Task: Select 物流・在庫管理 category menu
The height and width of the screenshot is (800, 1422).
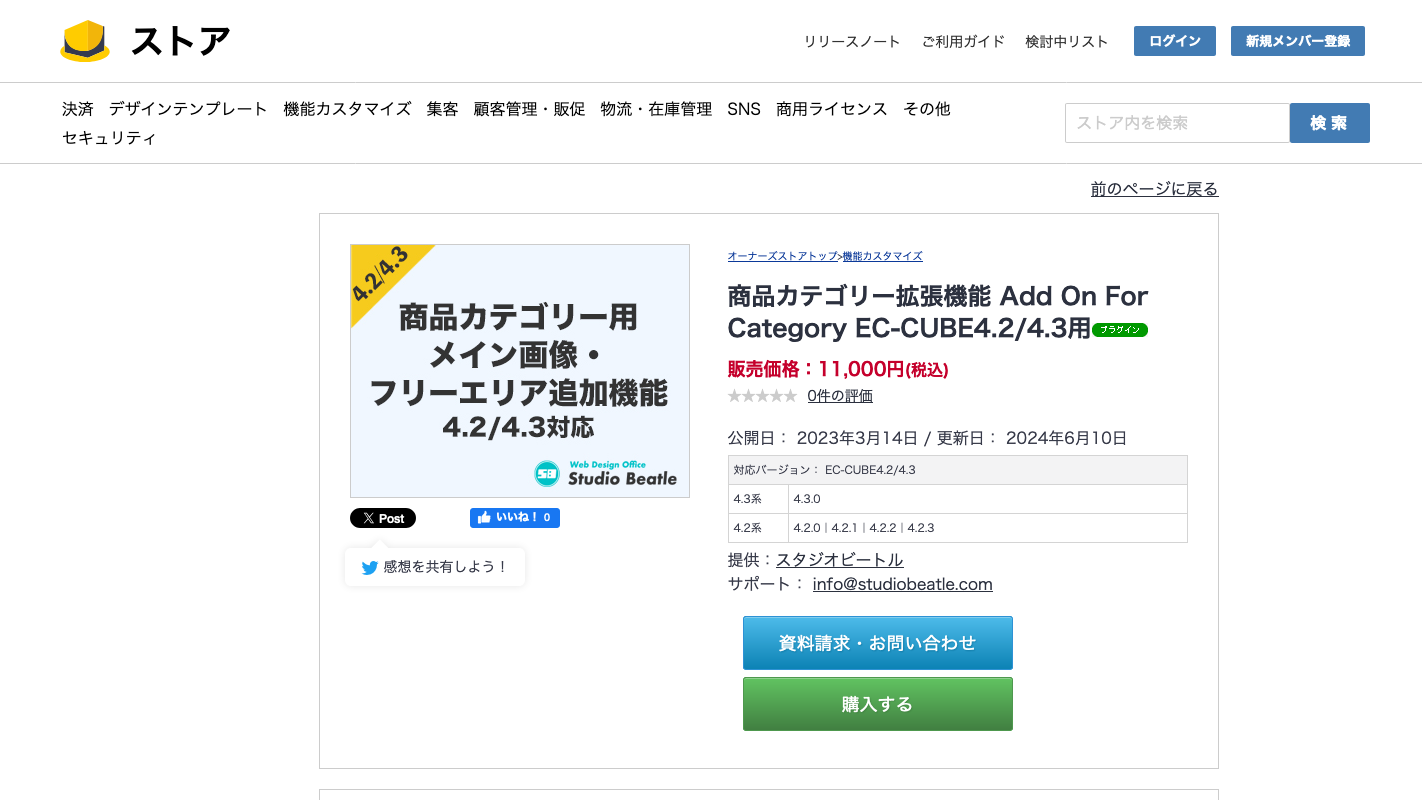Action: click(x=656, y=109)
